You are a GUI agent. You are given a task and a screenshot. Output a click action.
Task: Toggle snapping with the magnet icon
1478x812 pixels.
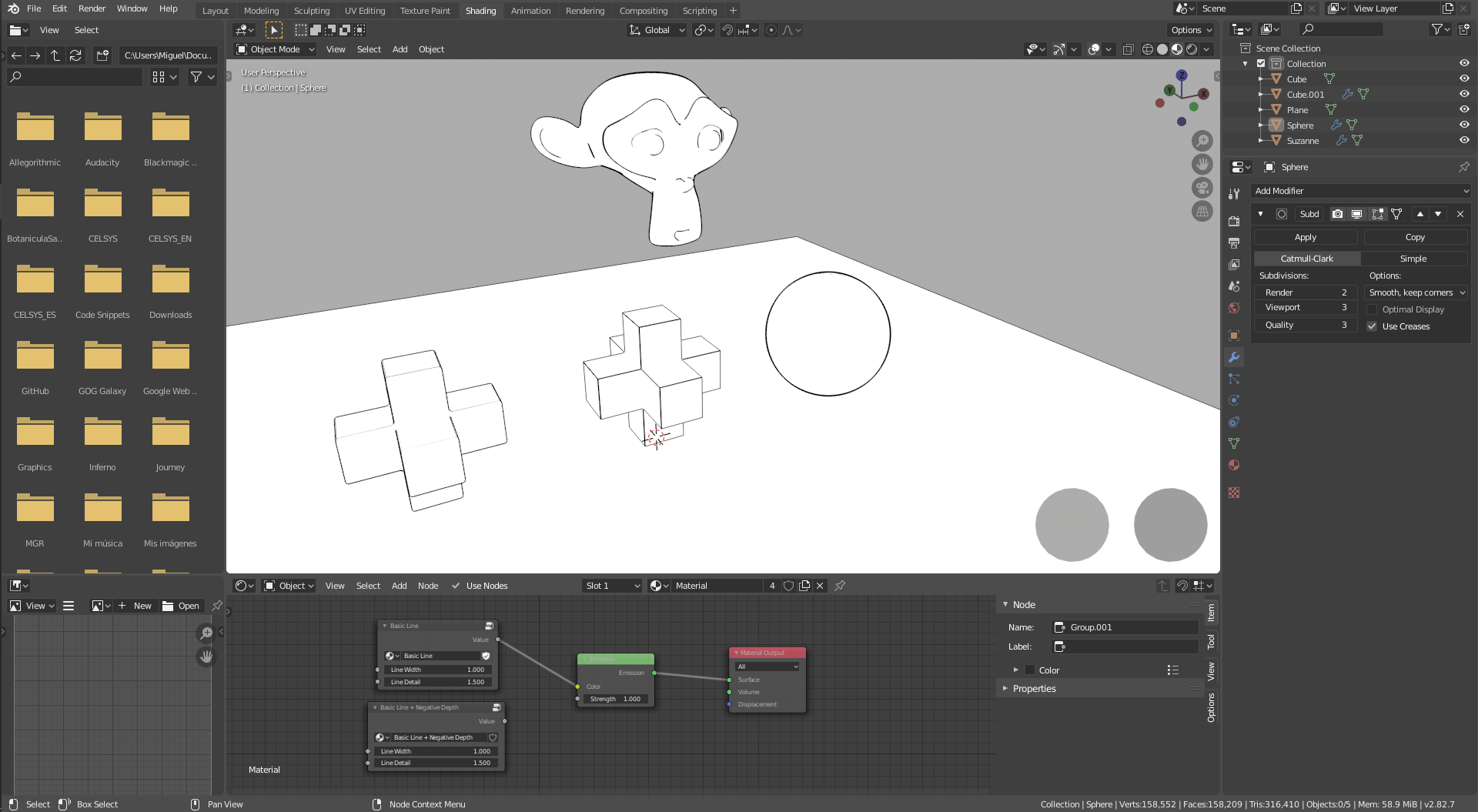coord(727,30)
